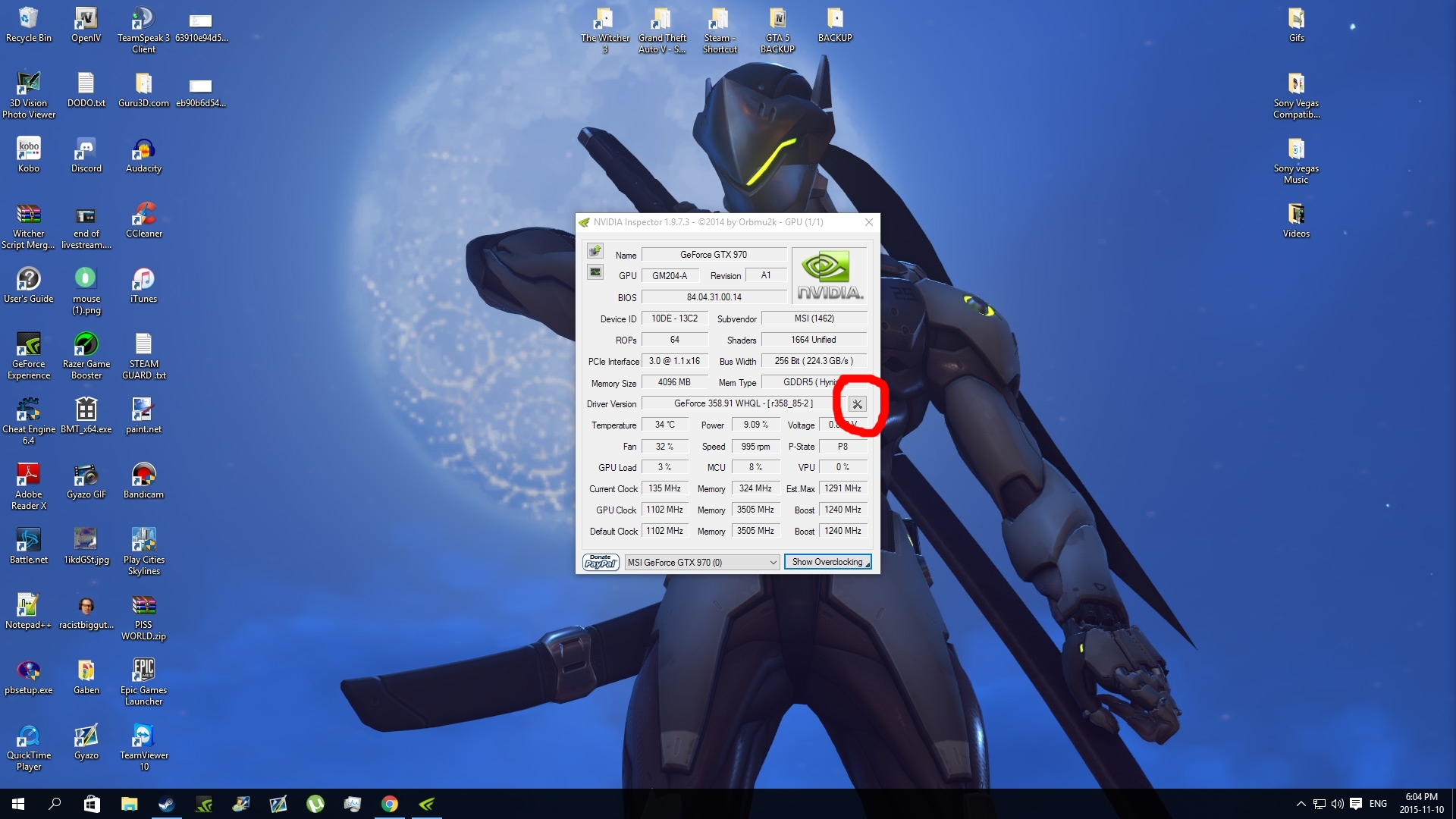Click Show Overclocking button
Image resolution: width=1456 pixels, height=819 pixels.
(827, 562)
